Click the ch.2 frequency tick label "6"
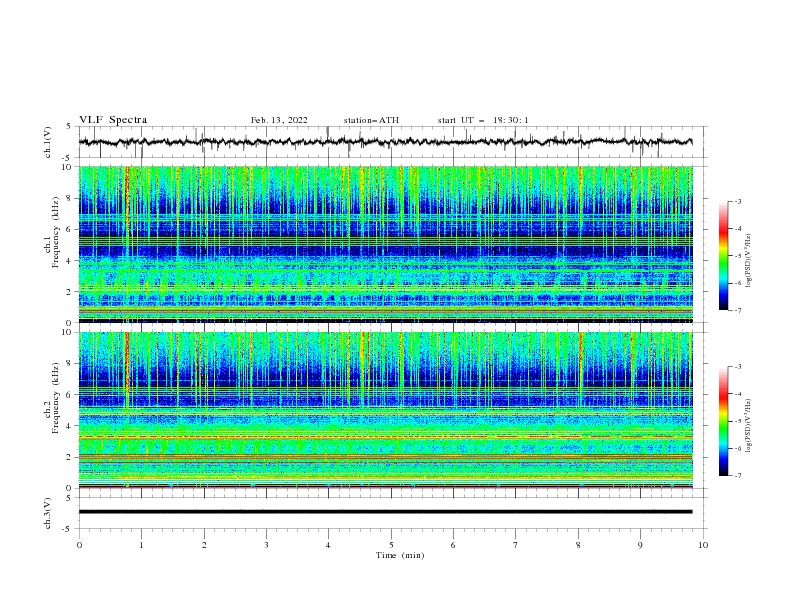 click(68, 395)
